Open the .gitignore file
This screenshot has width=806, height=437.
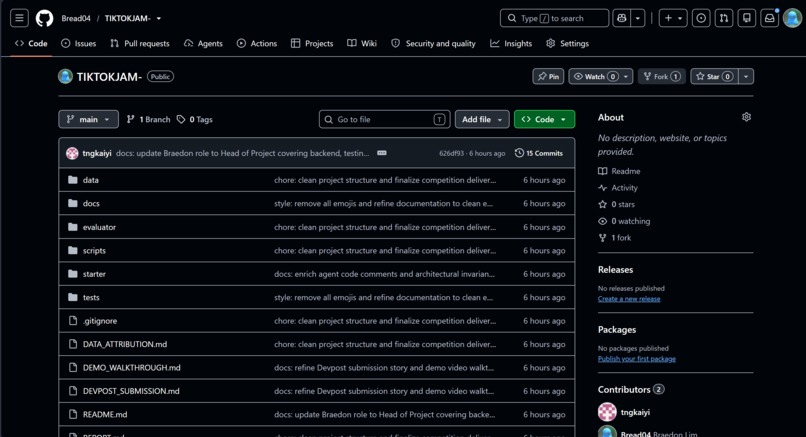coord(100,321)
